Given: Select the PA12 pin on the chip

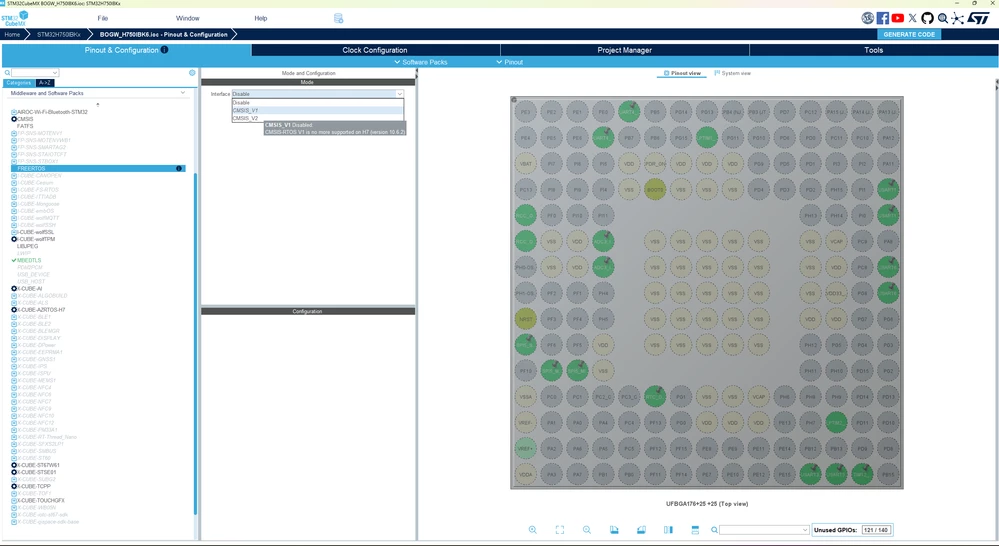Looking at the screenshot, I should tap(888, 138).
